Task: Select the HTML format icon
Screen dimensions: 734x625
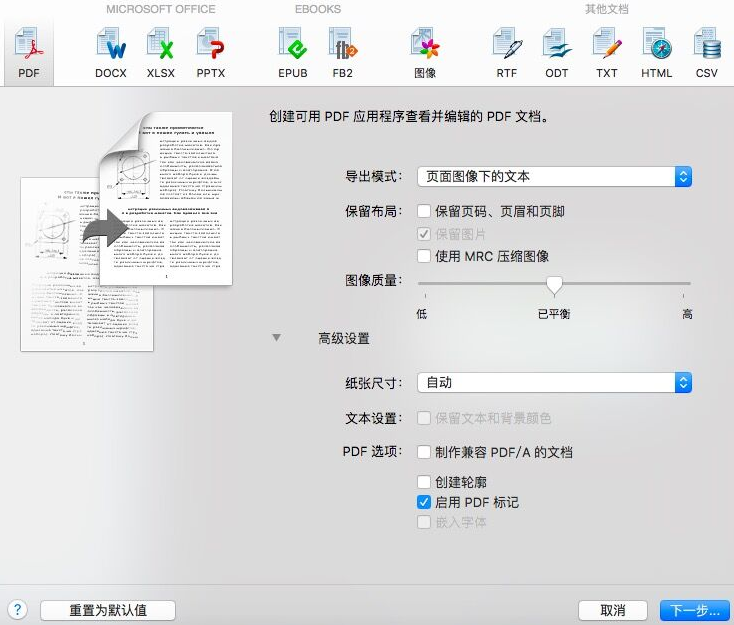Action: (656, 53)
